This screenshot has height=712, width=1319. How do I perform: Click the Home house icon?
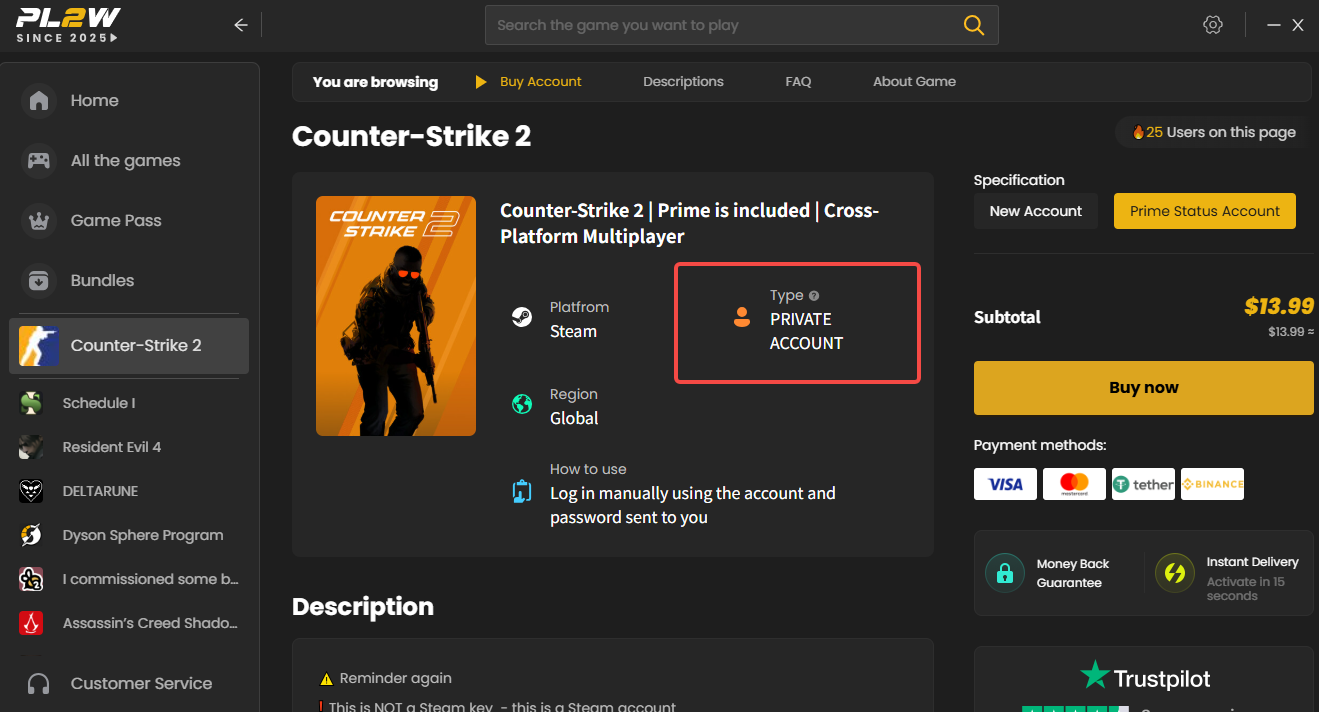39,101
